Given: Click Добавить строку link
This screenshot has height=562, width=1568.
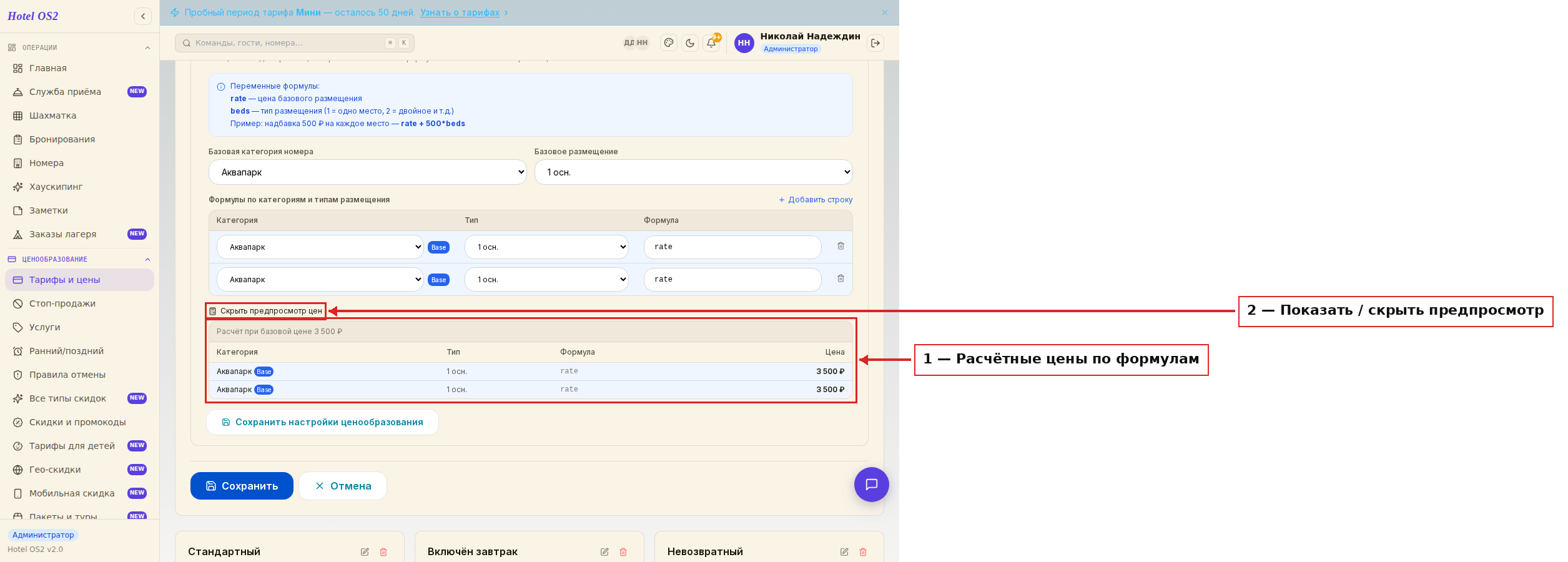Looking at the screenshot, I should [x=816, y=200].
